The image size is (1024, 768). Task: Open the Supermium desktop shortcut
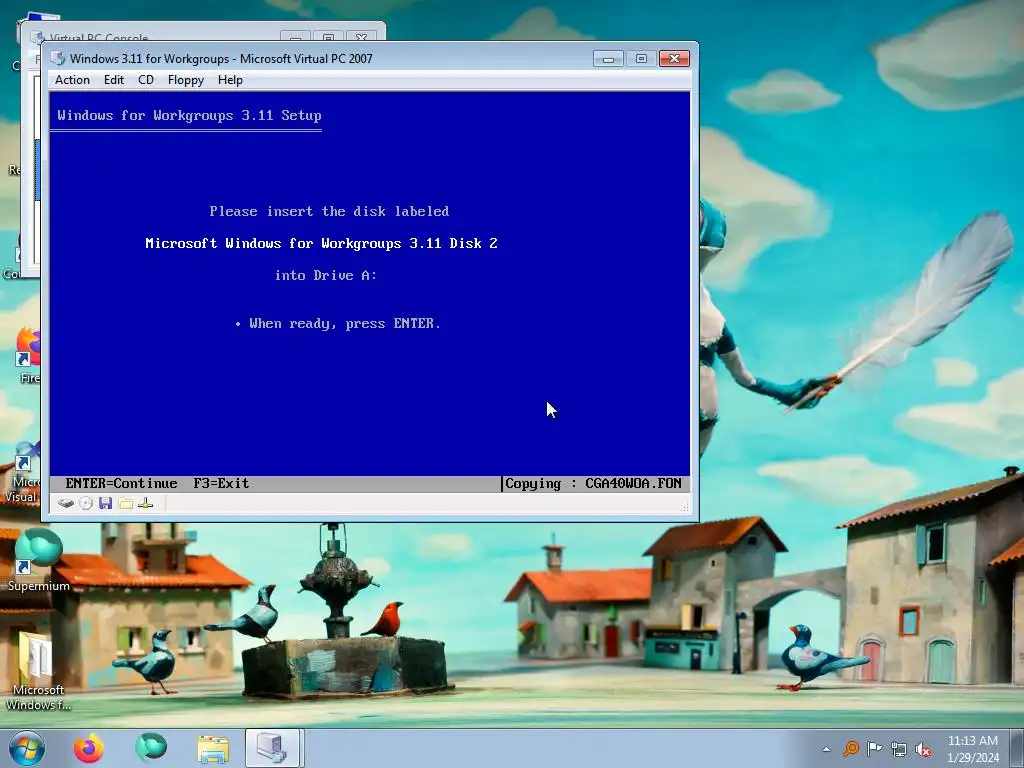point(38,560)
